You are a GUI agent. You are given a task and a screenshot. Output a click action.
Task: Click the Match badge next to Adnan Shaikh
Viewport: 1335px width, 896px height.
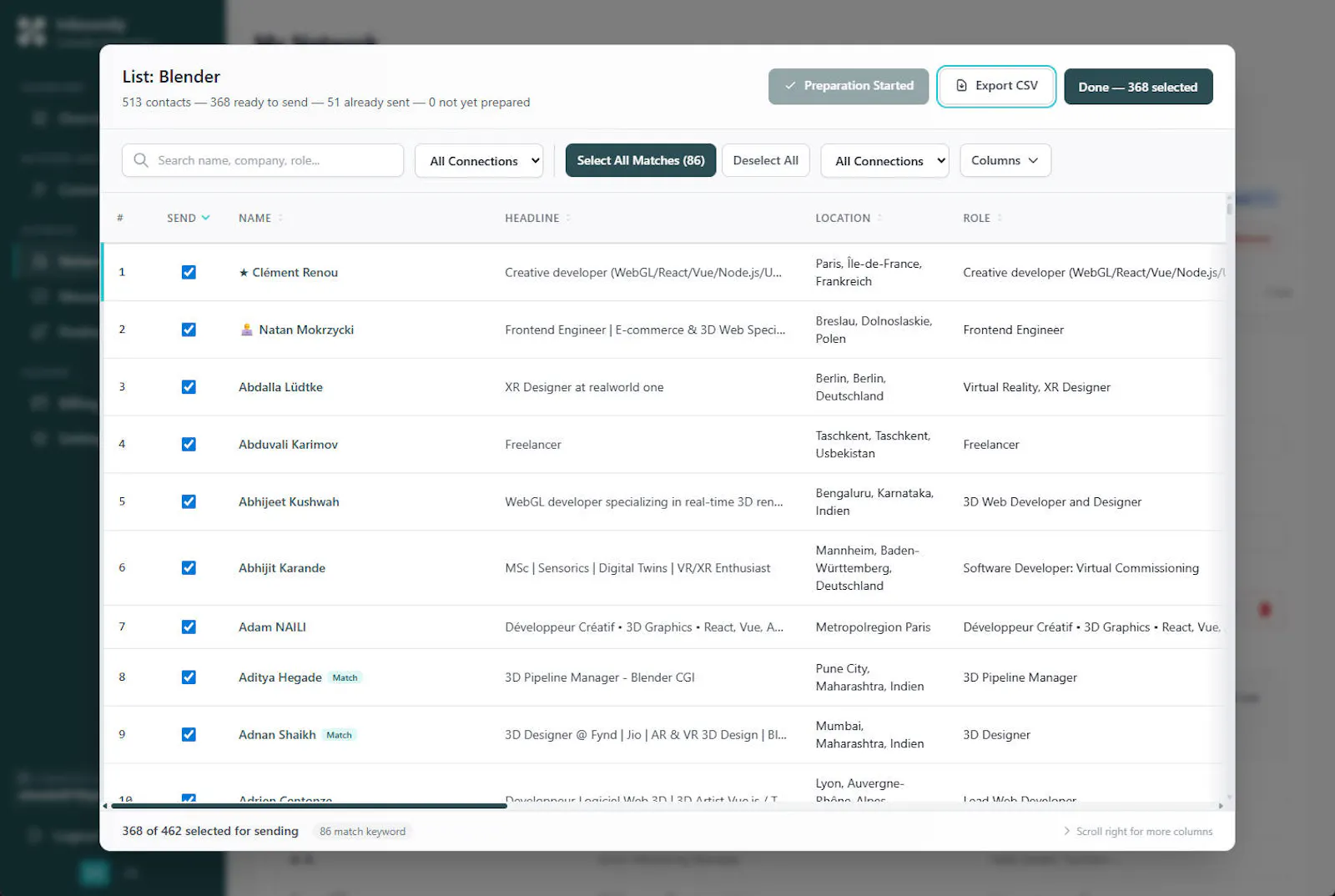click(x=339, y=735)
